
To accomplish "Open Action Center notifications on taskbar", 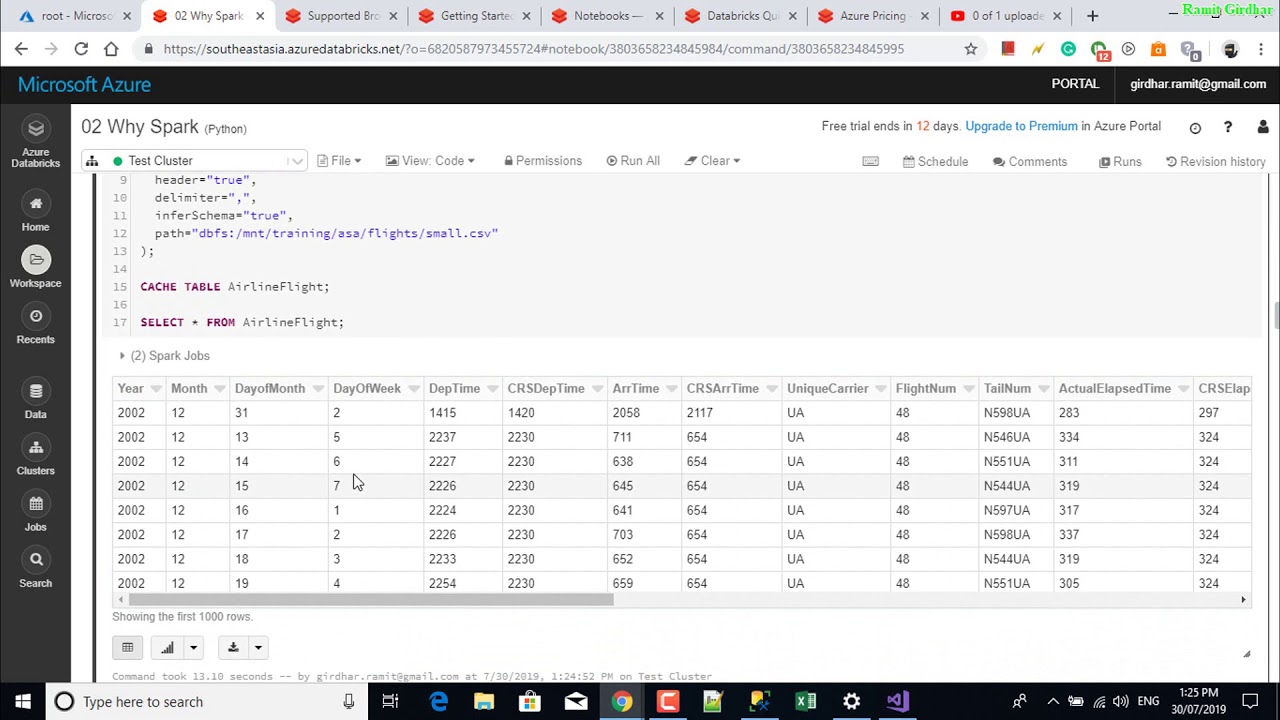I will 1250,701.
